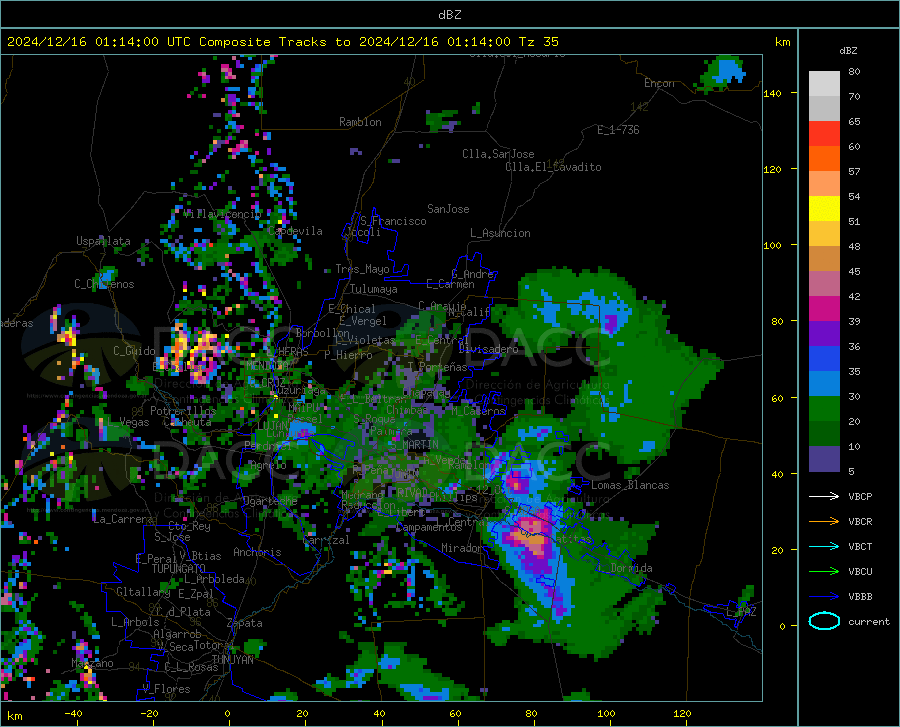Click the cyan 'current' ellipse legend icon

click(824, 621)
